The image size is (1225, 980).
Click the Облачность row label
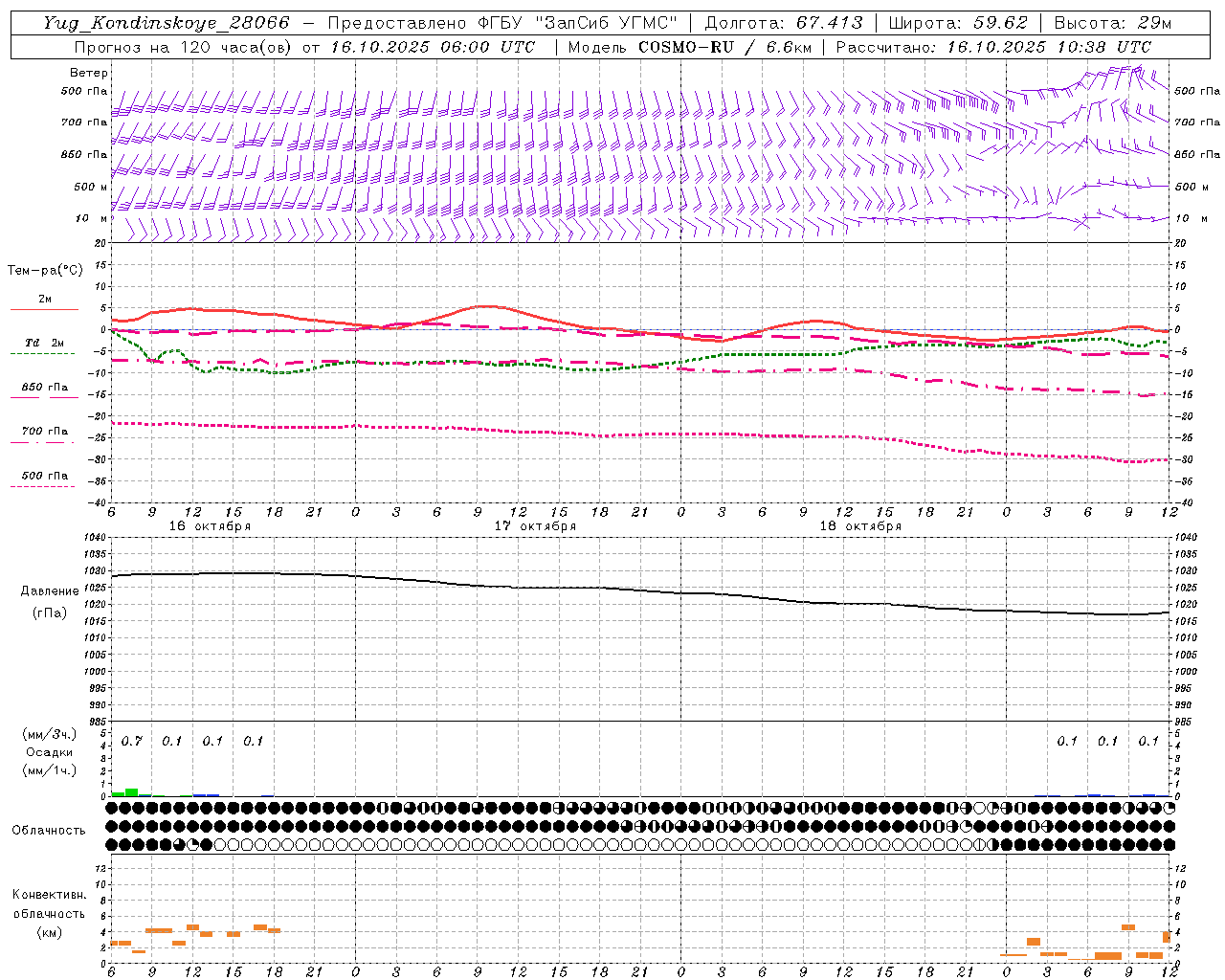pos(49,831)
